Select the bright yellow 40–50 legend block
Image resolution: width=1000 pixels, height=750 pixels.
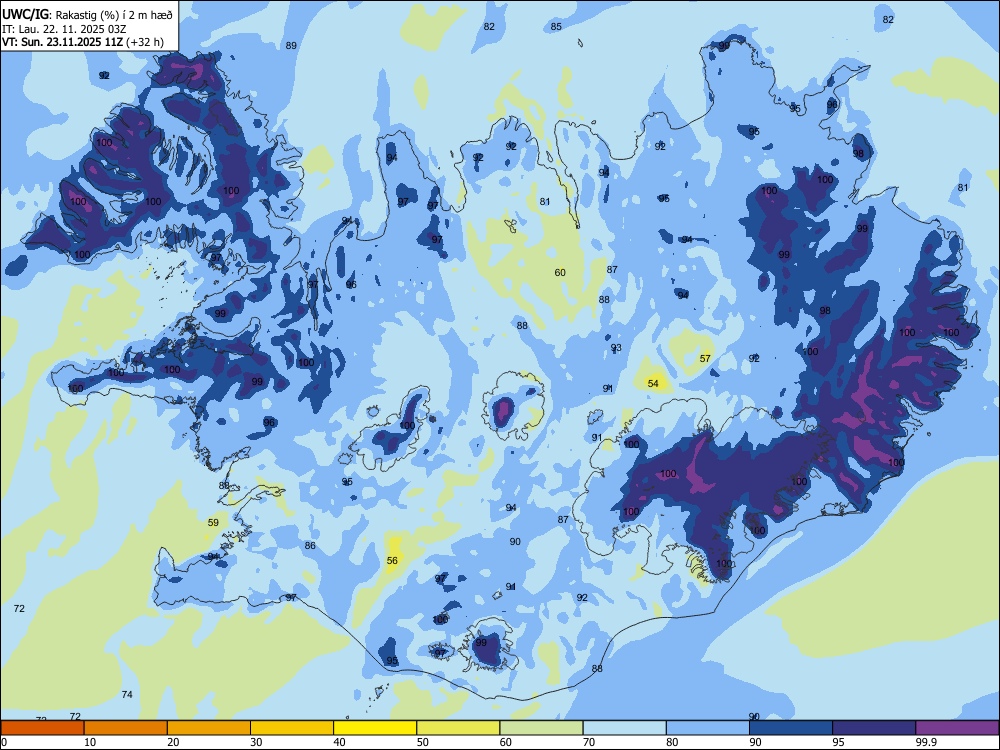click(x=375, y=728)
